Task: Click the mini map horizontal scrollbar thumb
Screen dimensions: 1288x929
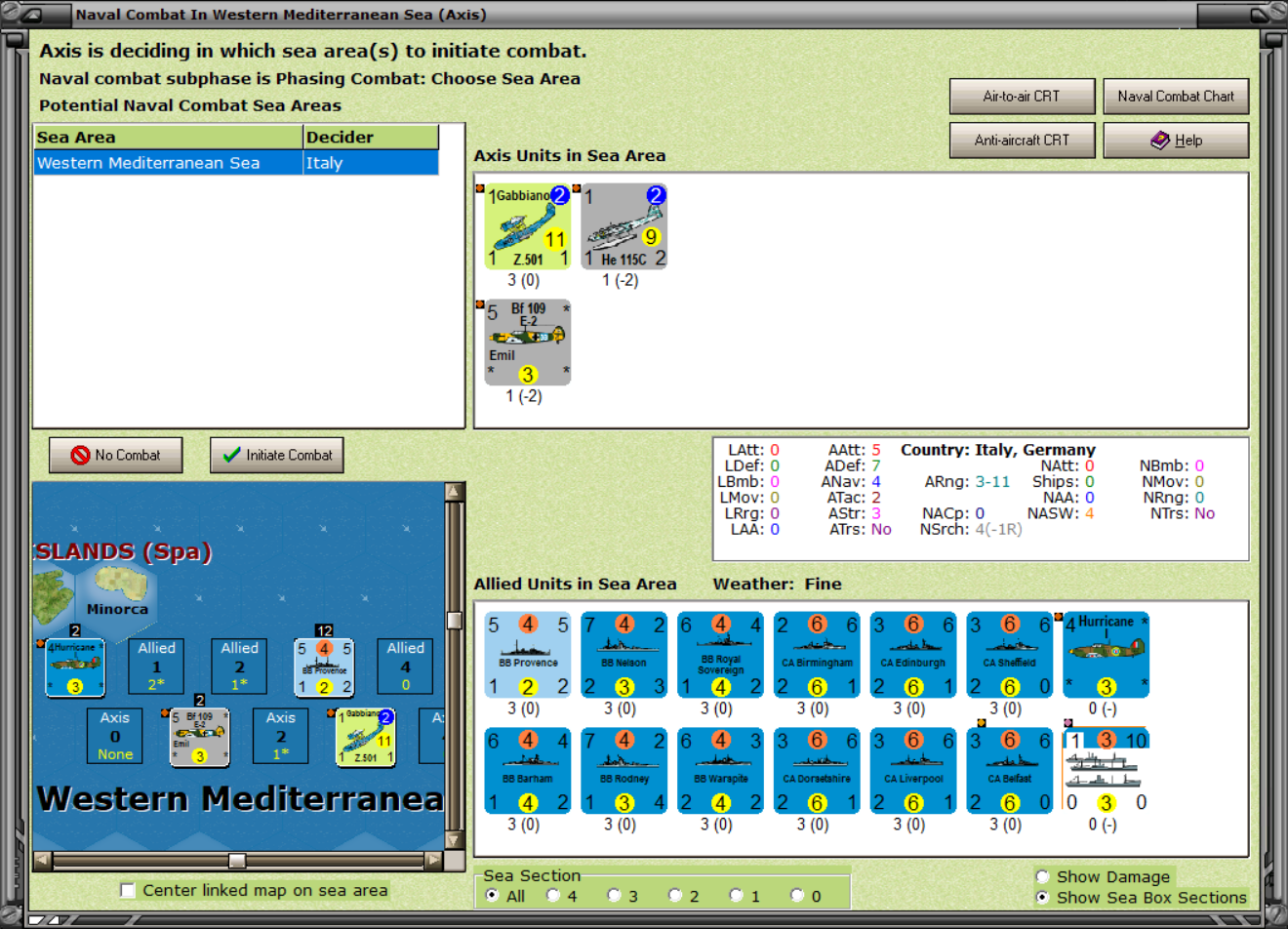Action: click(x=237, y=860)
